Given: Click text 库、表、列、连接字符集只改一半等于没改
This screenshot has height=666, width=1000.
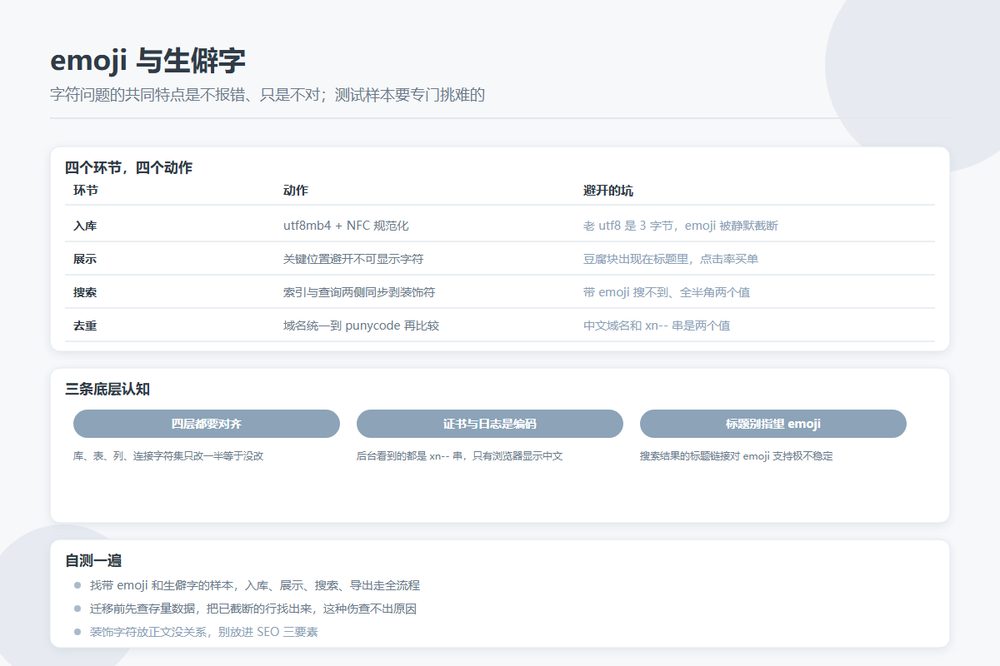Looking at the screenshot, I should click(168, 456).
